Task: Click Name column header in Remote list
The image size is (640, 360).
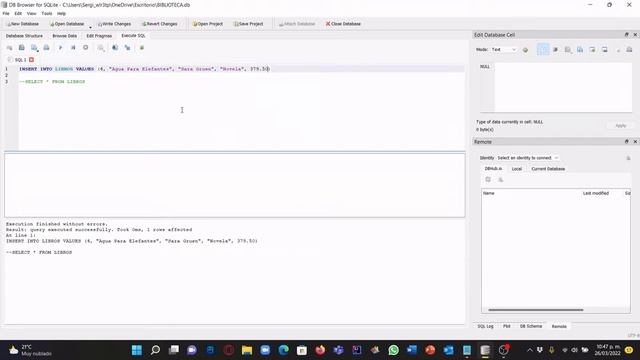Action: [x=531, y=193]
